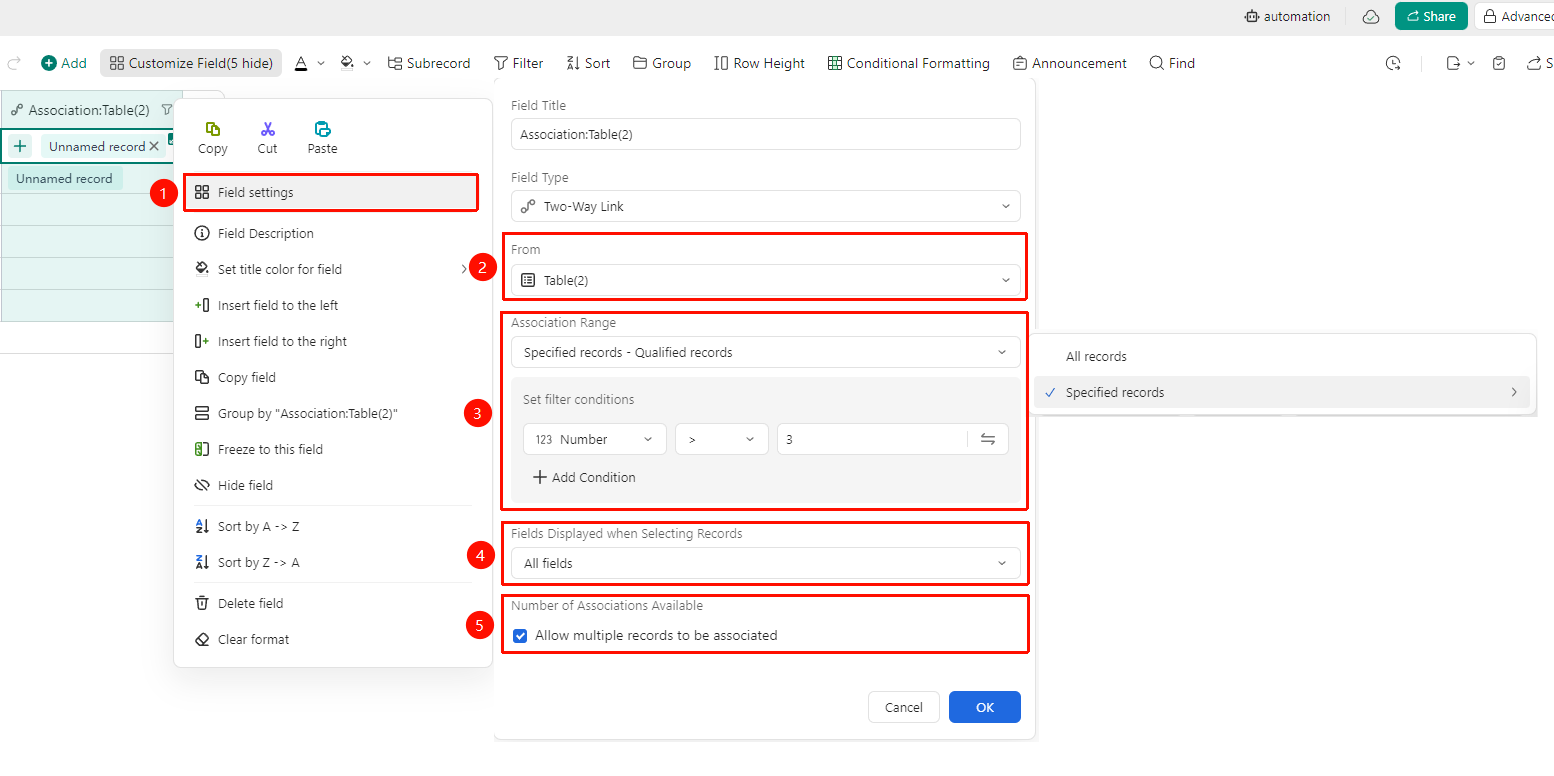Open the Group tool in the toolbar
The width and height of the screenshot is (1554, 776).
662,63
